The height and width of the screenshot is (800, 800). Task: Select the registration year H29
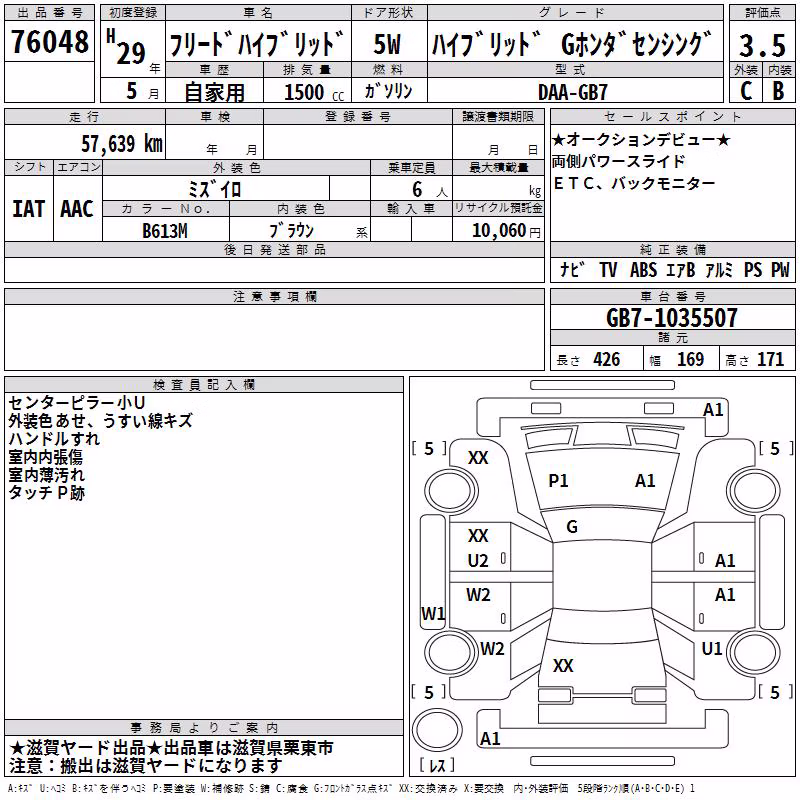tap(127, 47)
